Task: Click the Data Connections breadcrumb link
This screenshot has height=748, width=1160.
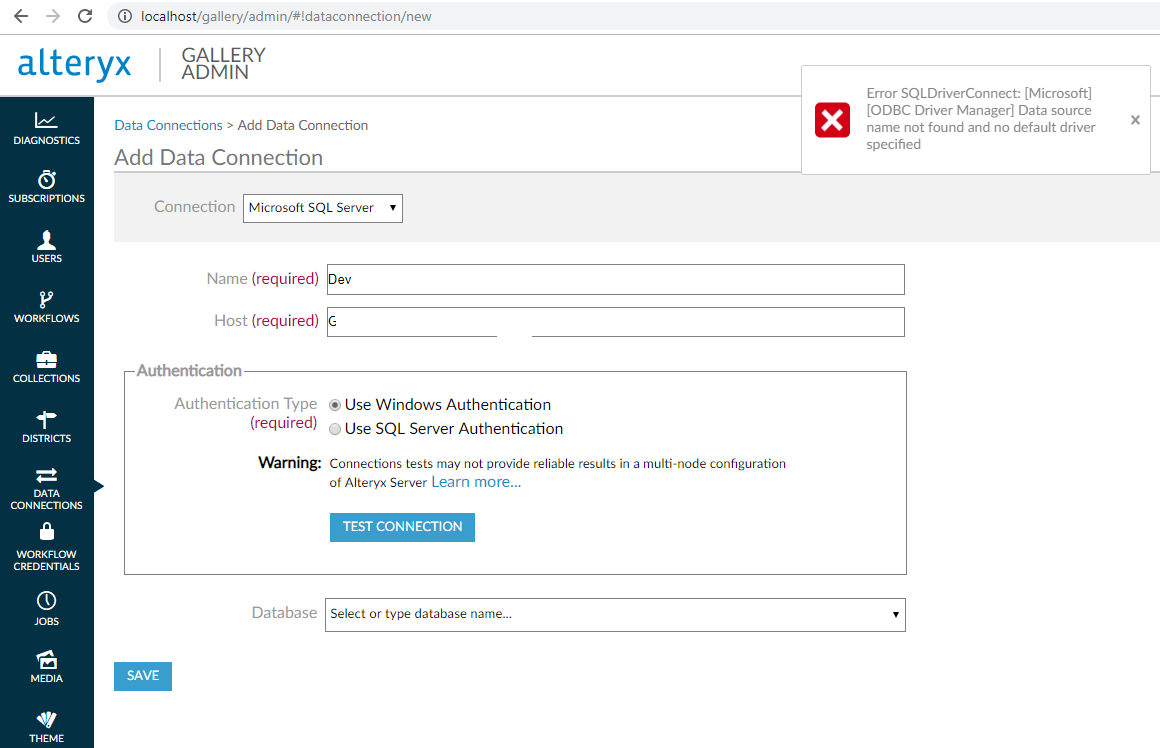Action: 167,124
